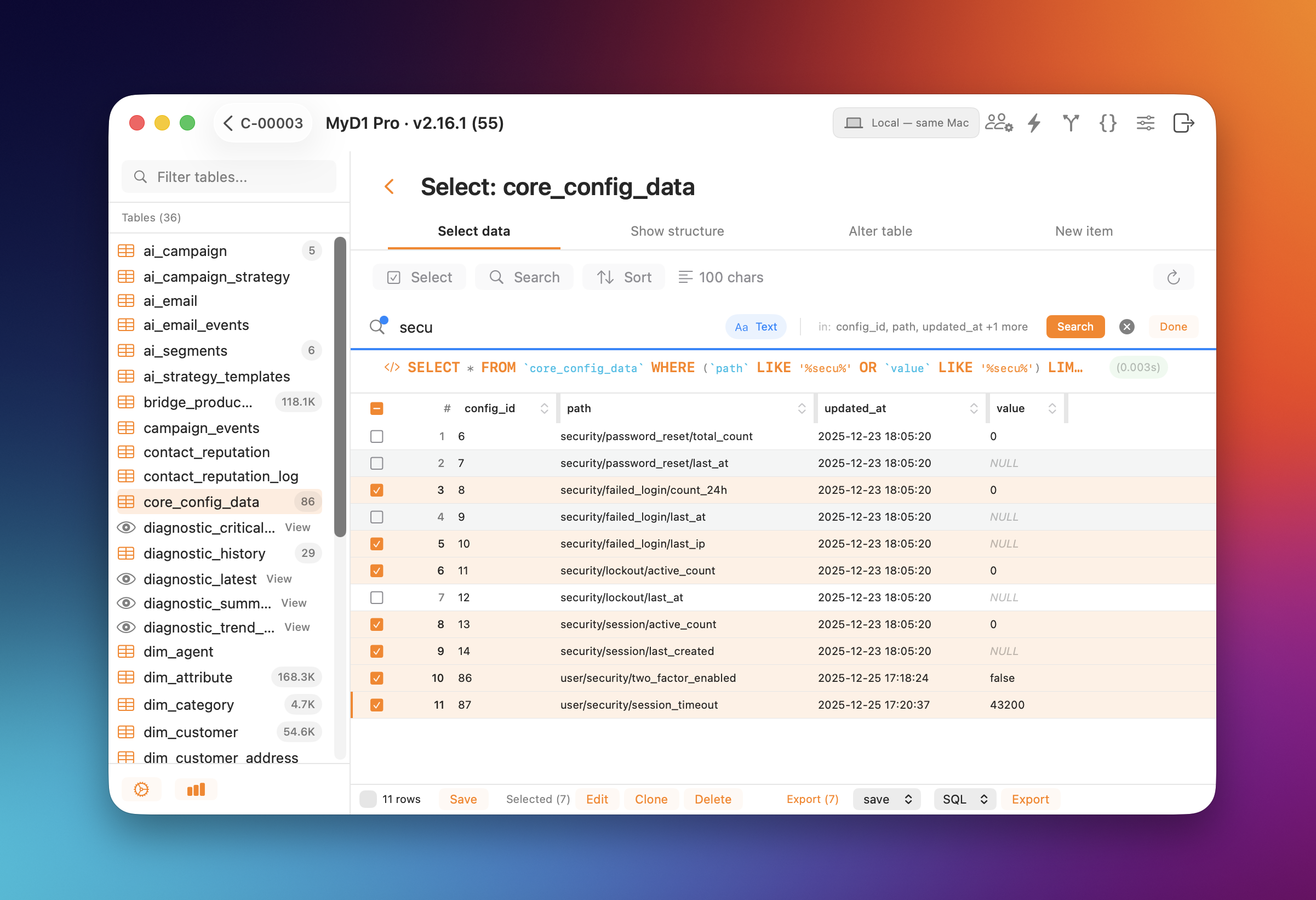Click the orange Search button
The image size is (1316, 900).
(1075, 327)
